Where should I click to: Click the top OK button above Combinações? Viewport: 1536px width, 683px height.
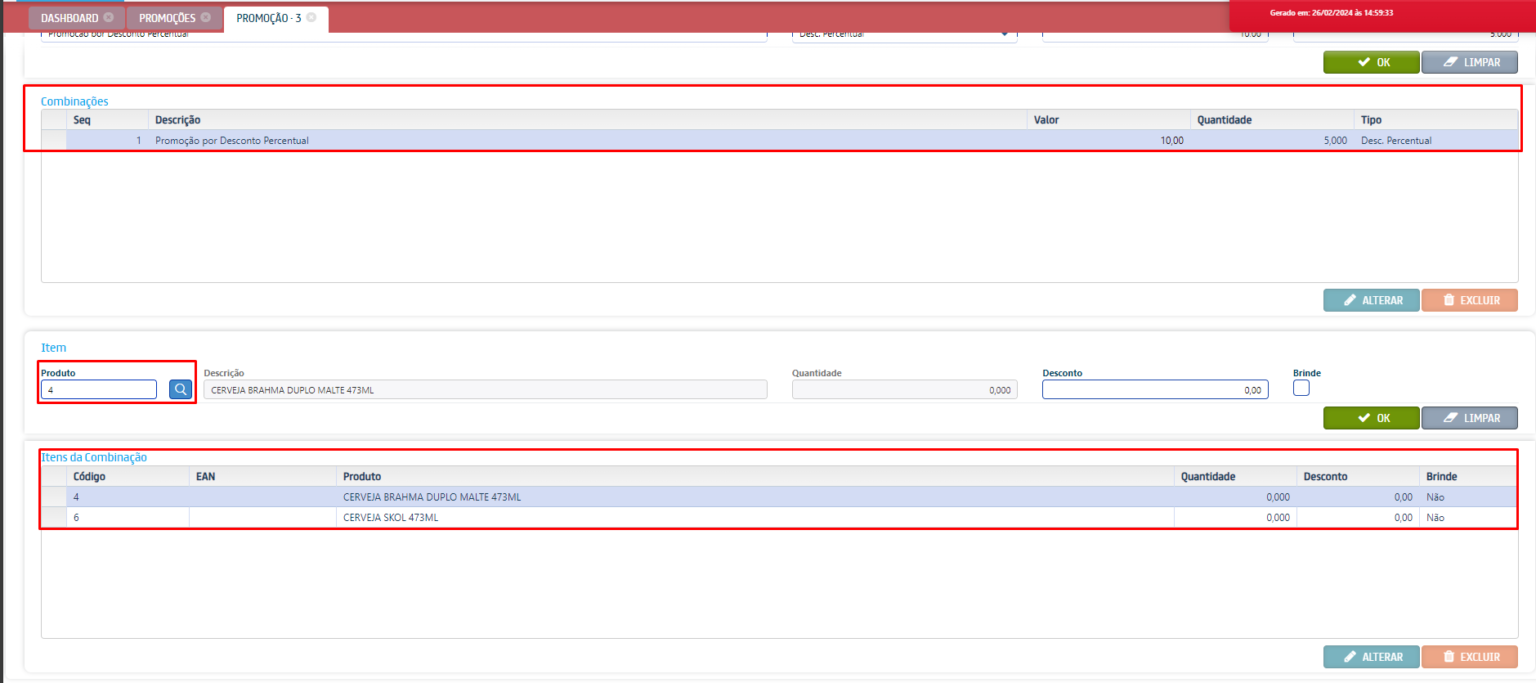(1371, 62)
